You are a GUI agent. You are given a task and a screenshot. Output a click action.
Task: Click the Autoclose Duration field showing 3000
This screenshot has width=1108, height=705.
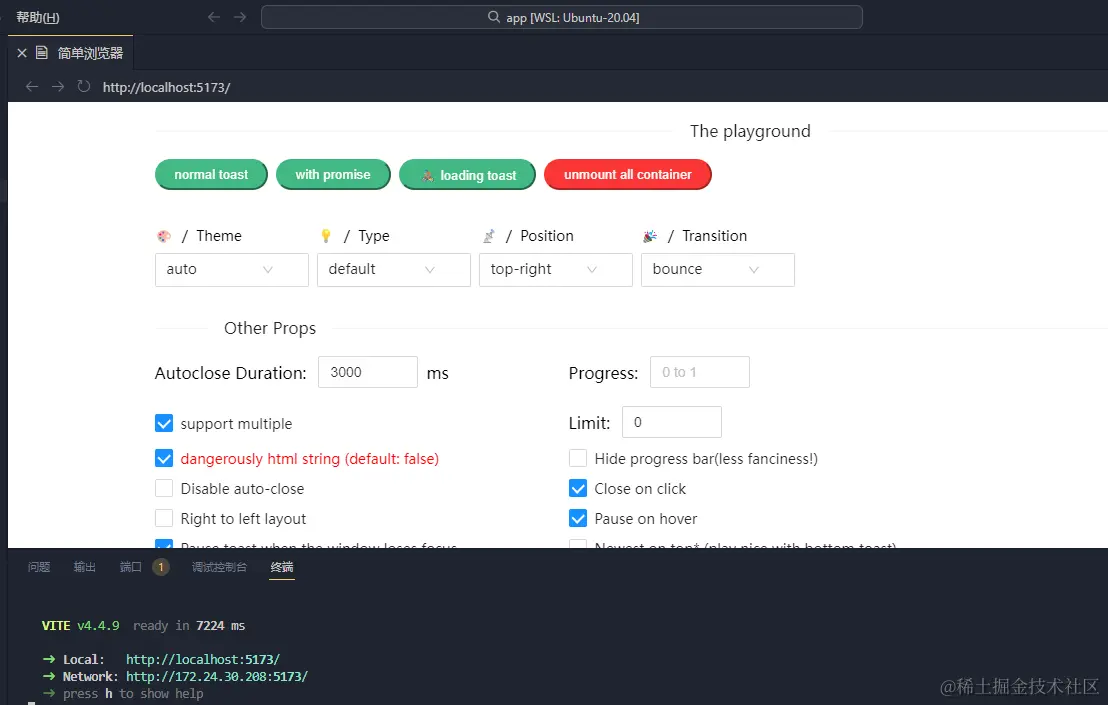click(x=367, y=372)
